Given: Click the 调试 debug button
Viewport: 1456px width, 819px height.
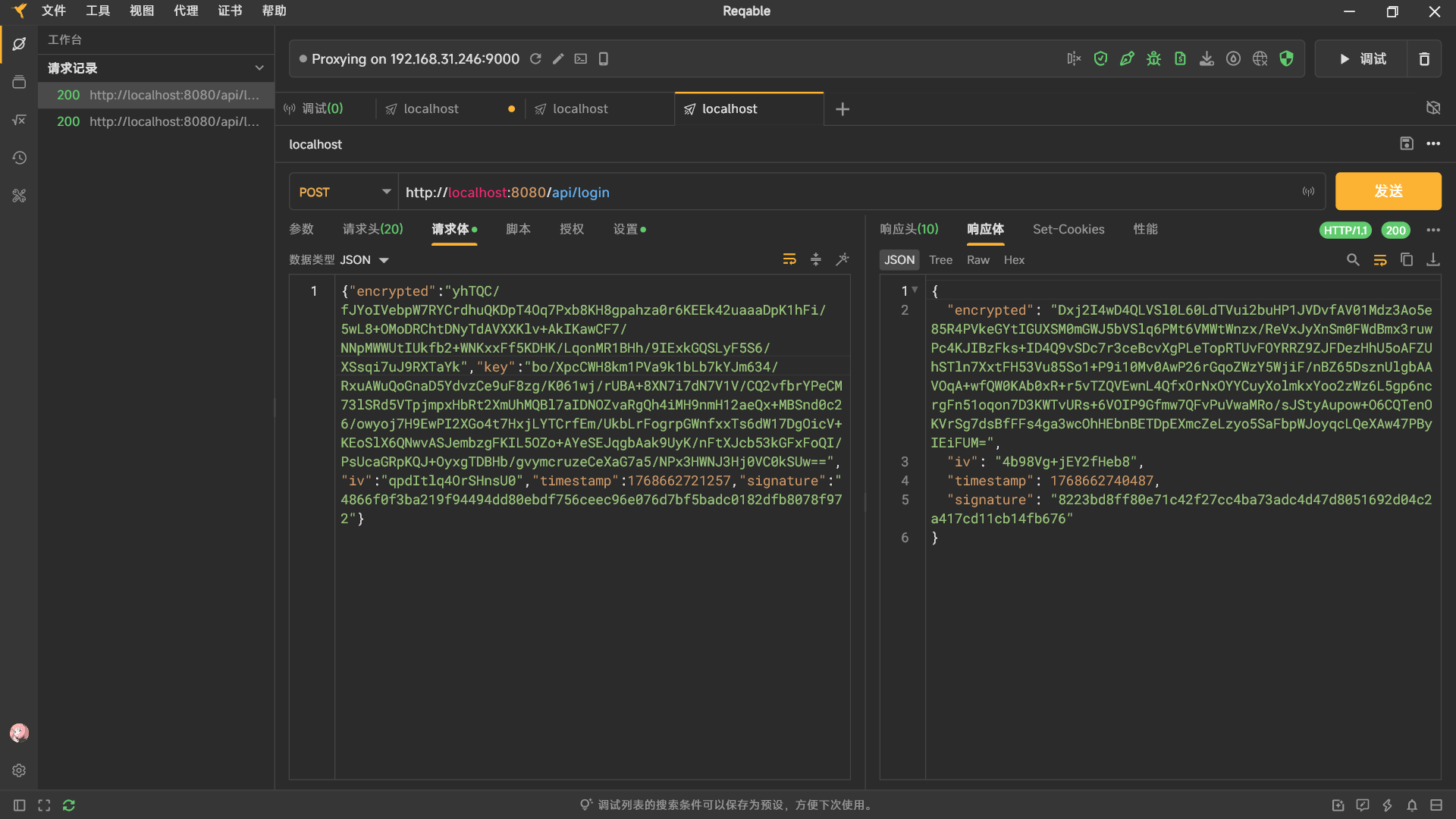Looking at the screenshot, I should coord(1362,59).
